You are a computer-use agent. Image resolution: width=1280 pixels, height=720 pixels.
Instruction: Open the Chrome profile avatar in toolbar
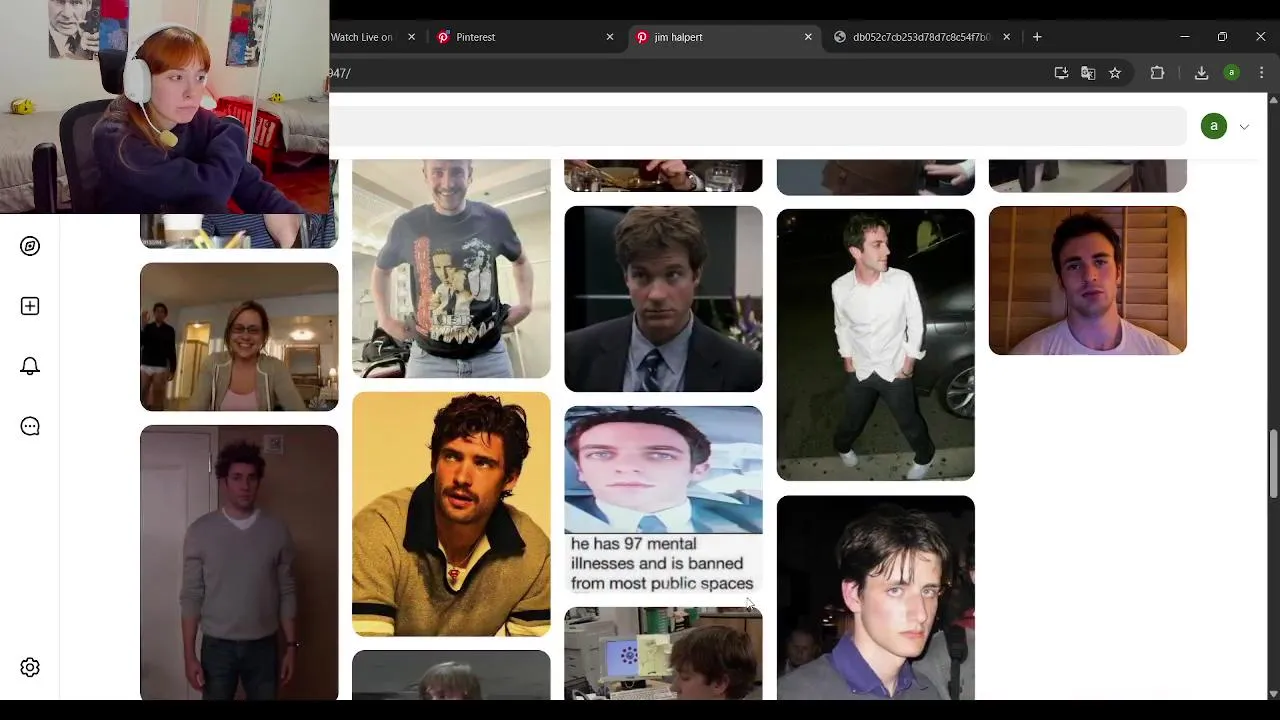pos(1232,73)
